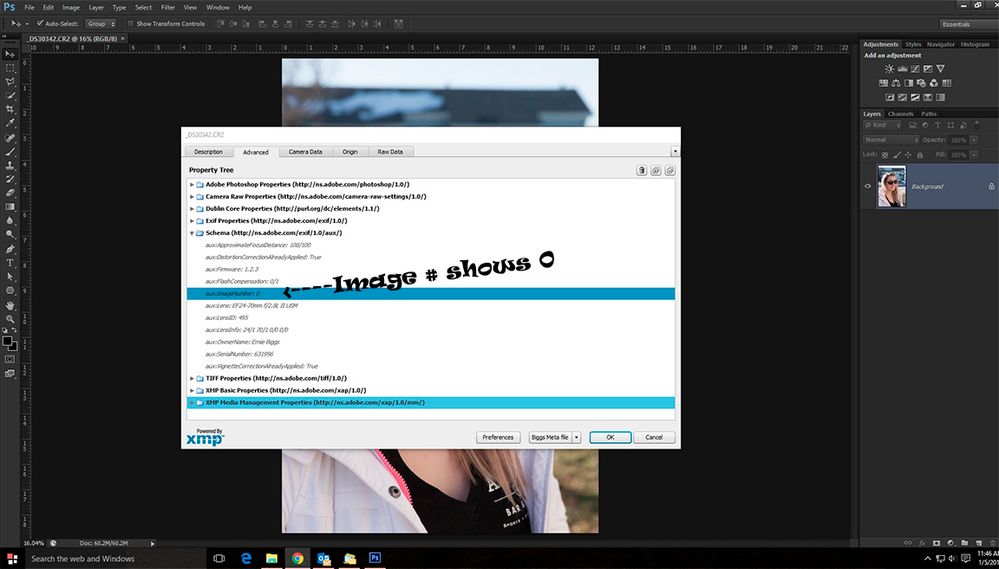This screenshot has width=999, height=569.
Task: Hide the Background layer visibility eye
Action: coord(868,186)
